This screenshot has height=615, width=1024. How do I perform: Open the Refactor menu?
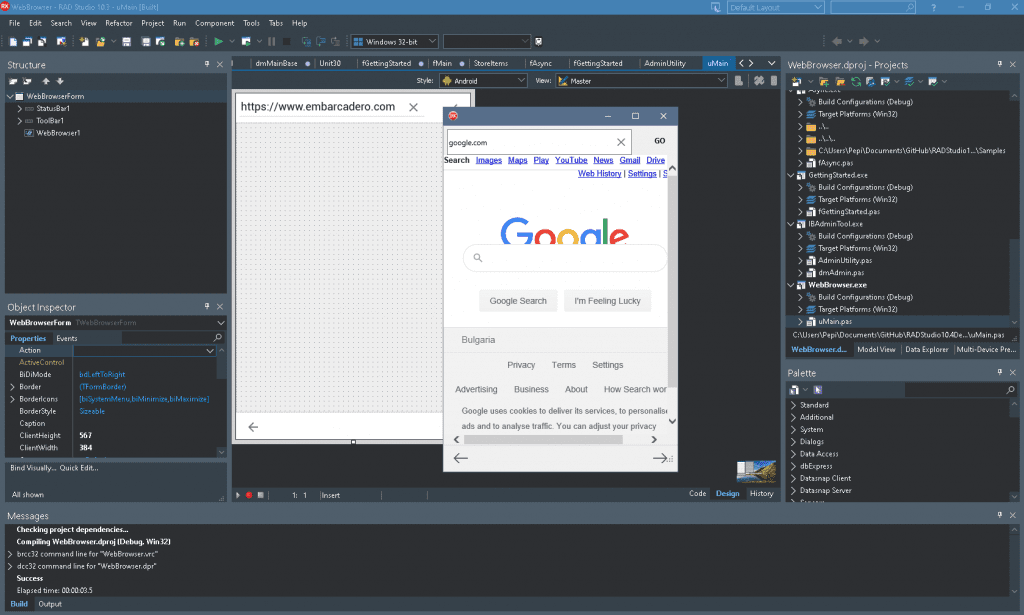pyautogui.click(x=119, y=23)
